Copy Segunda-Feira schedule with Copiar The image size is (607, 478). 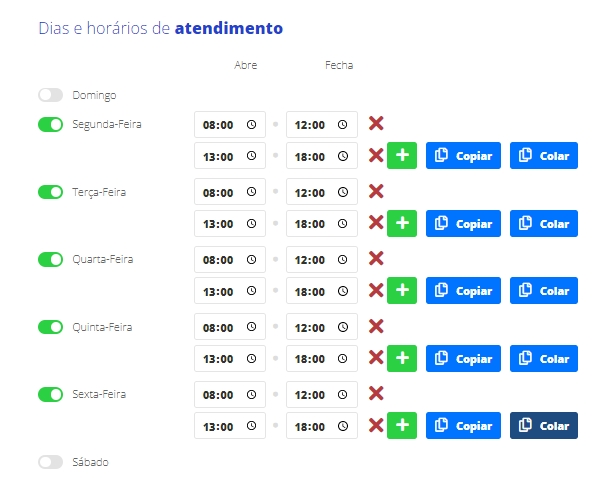[x=463, y=156]
